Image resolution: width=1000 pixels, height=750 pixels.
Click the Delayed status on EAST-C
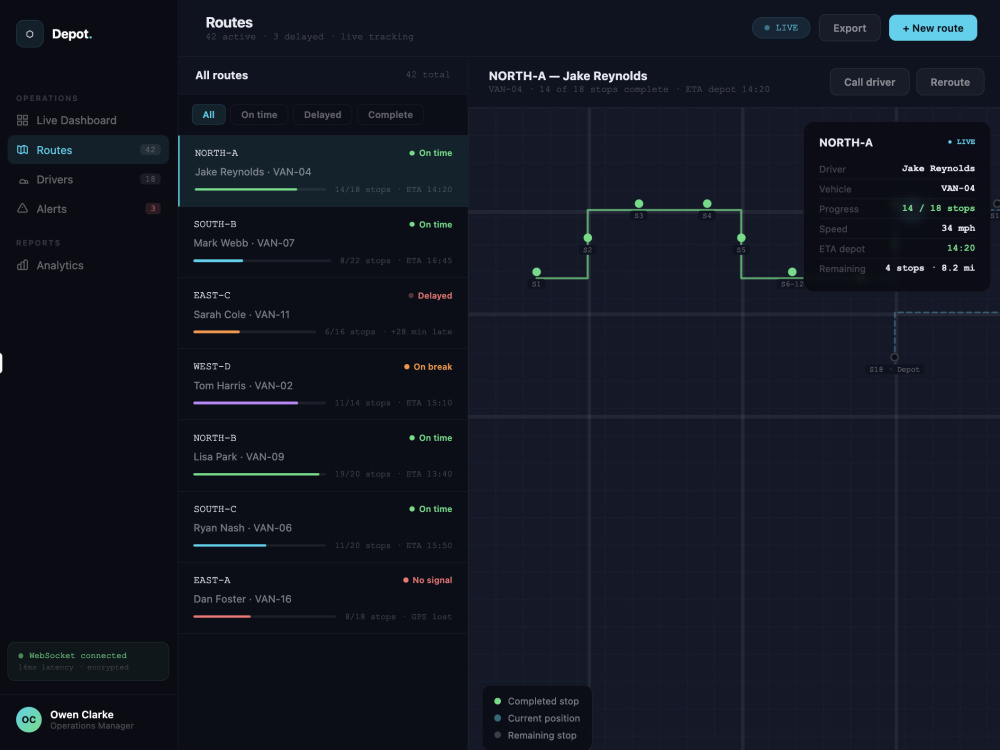[430, 296]
